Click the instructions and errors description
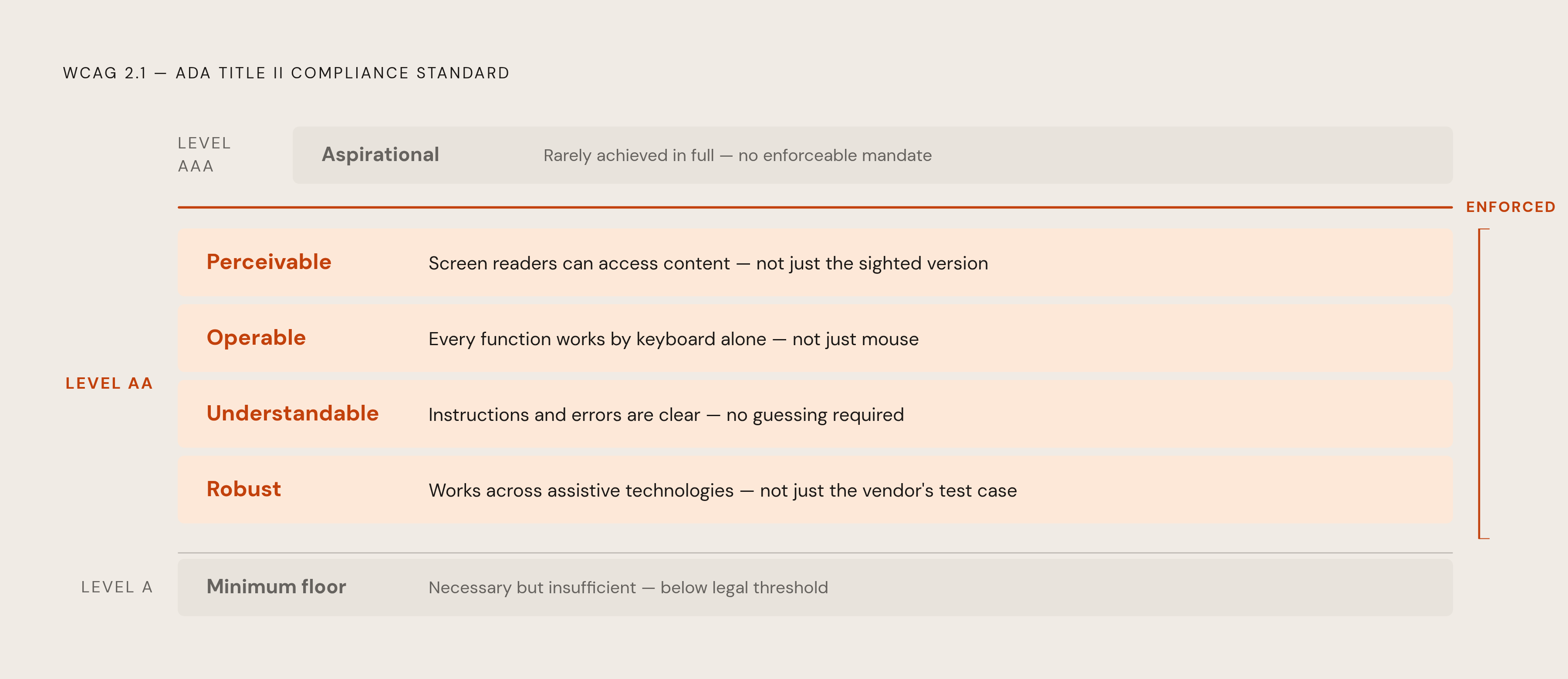 pos(666,415)
